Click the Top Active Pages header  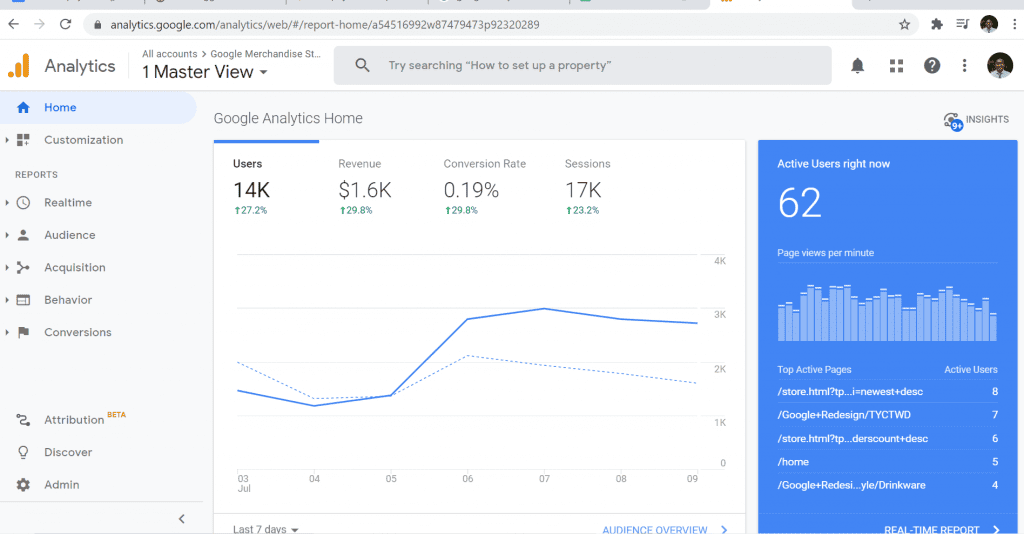coord(814,369)
